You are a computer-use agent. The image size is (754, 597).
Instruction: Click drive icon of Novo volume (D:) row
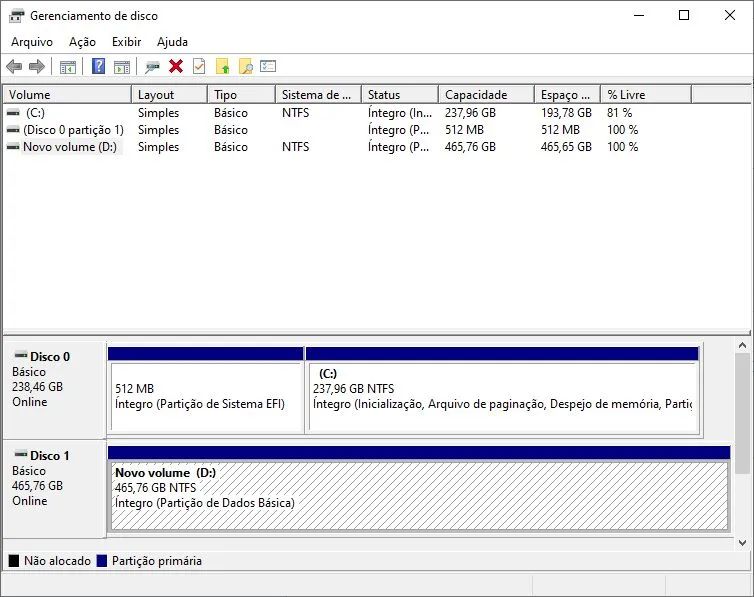(x=13, y=147)
